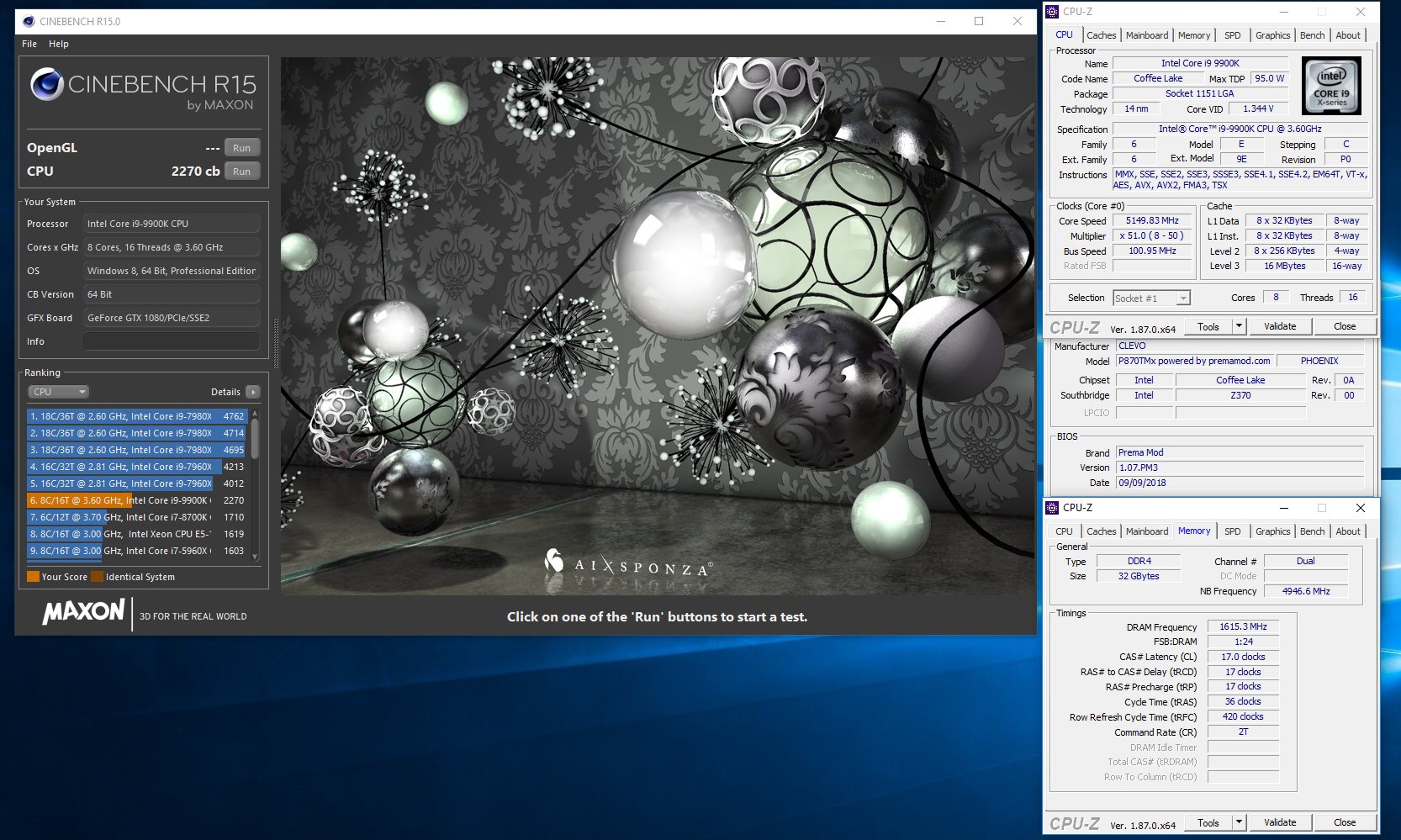The image size is (1401, 840).
Task: Select ranking row 2 with score 4714
Action: pos(137,433)
